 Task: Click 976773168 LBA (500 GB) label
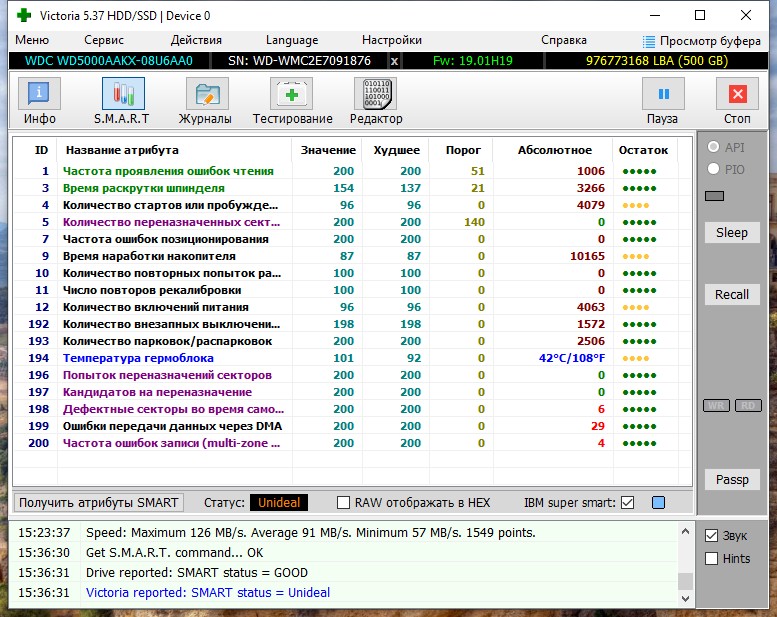click(x=657, y=61)
